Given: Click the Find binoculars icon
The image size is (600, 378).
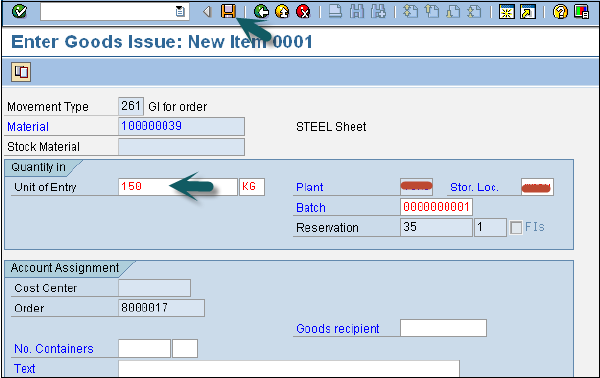Looking at the screenshot, I should (357, 12).
